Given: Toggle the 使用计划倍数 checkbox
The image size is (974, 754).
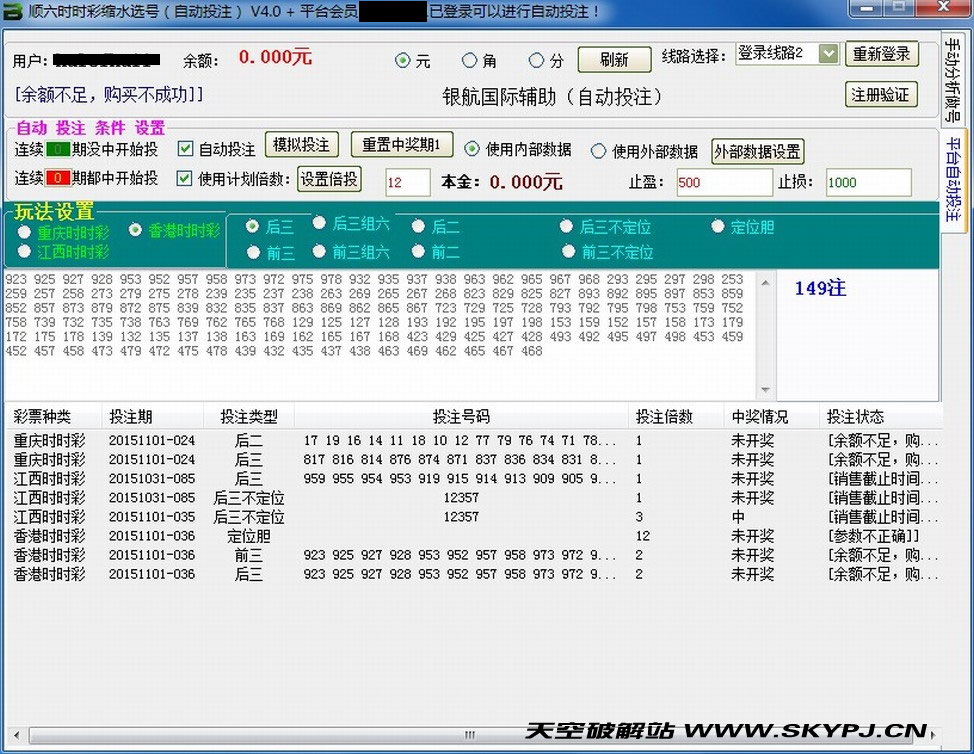Looking at the screenshot, I should coord(185,179).
